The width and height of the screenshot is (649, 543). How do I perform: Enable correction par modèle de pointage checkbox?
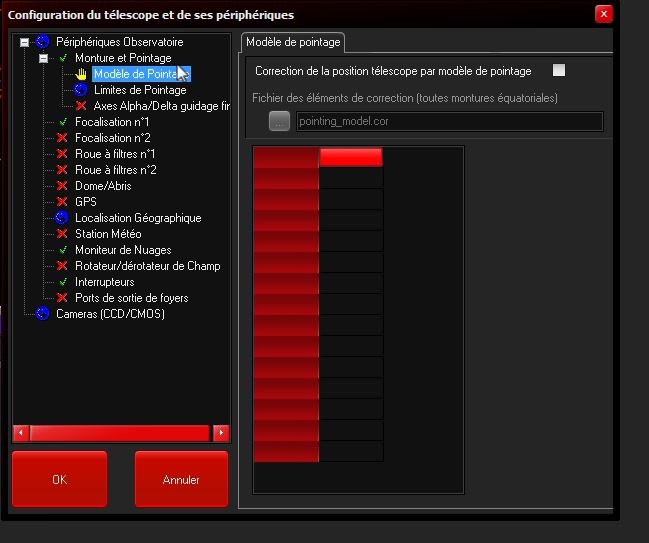coord(559,70)
